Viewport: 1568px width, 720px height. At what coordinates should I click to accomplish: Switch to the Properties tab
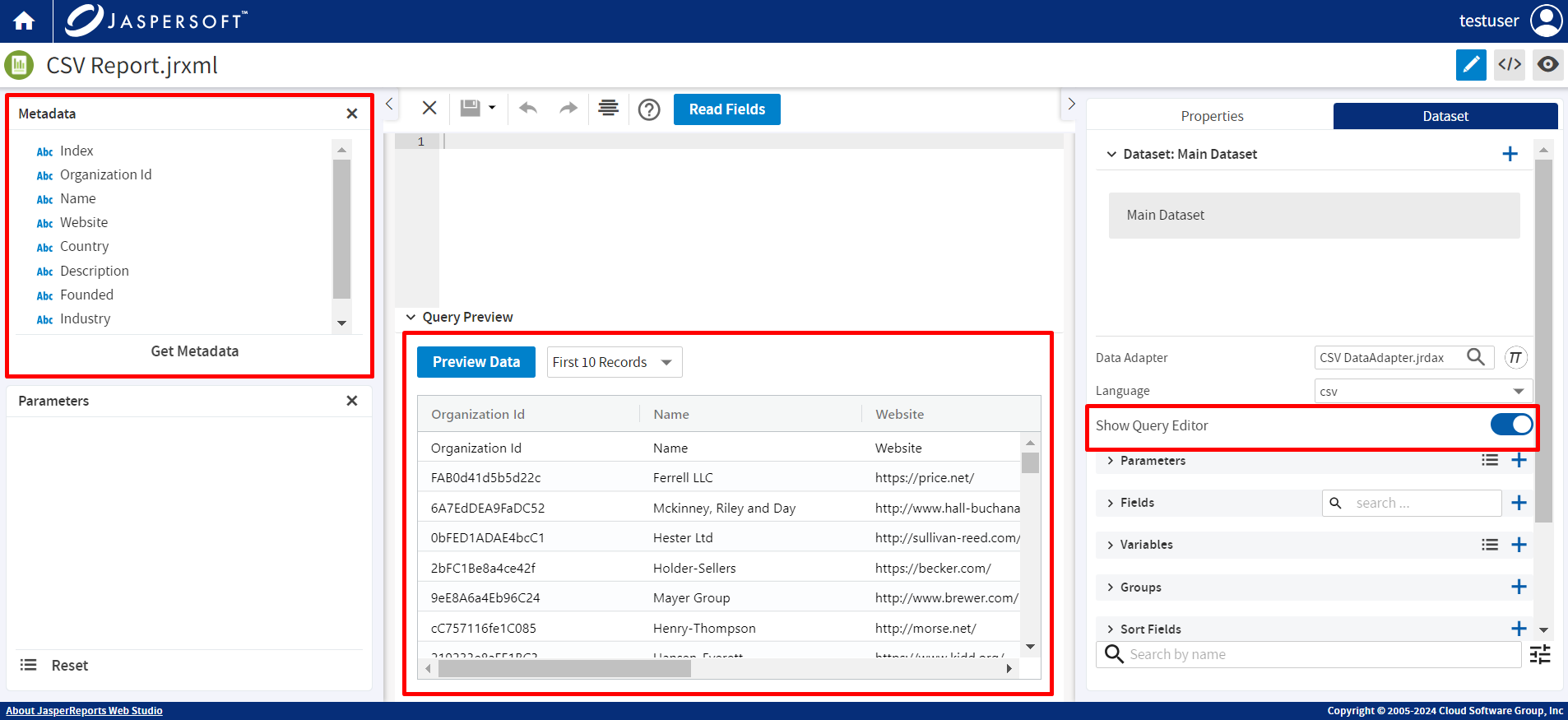[x=1212, y=116]
